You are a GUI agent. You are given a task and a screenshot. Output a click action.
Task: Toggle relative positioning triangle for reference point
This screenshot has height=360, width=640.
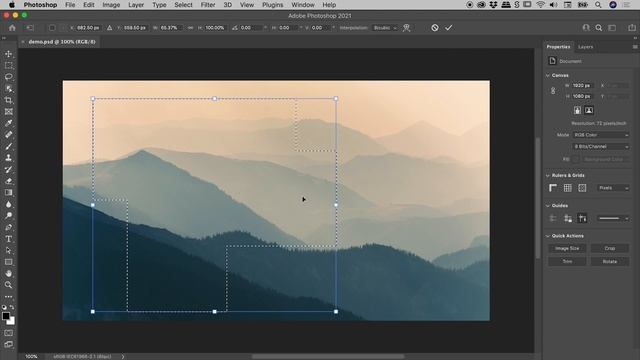pyautogui.click(x=109, y=28)
